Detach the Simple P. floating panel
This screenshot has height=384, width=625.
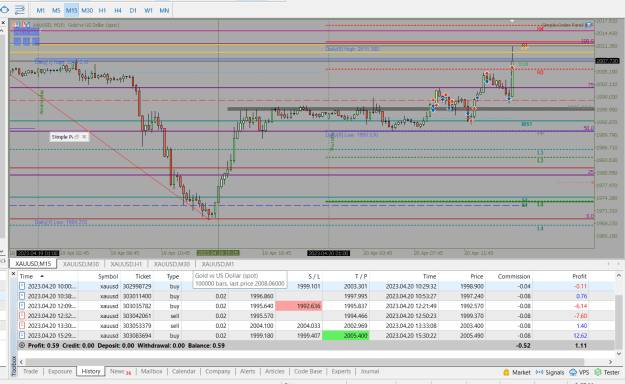tap(77, 137)
